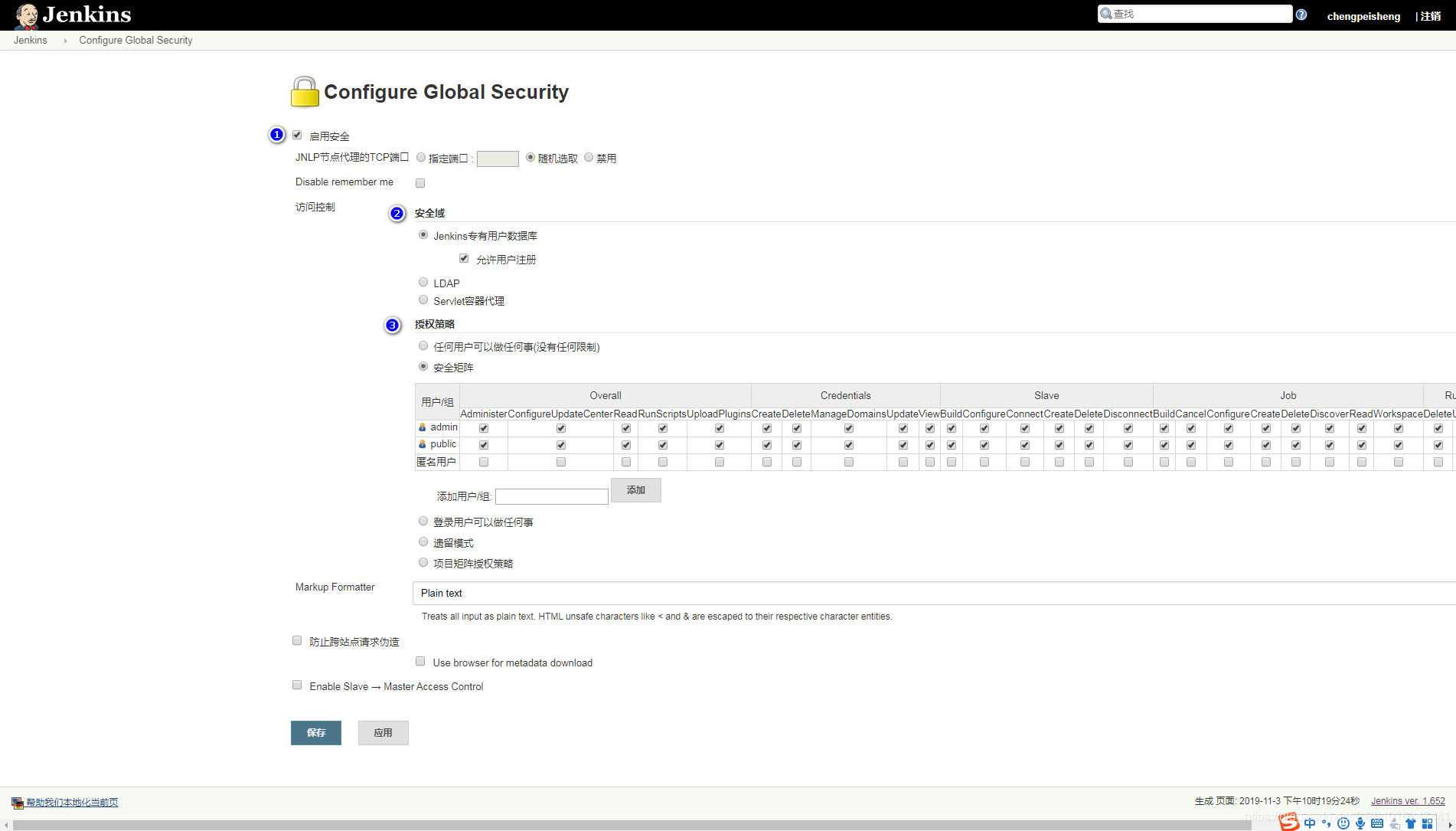1456x831 pixels.
Task: Toggle Chinese input mode 中 icon
Action: point(1310,823)
